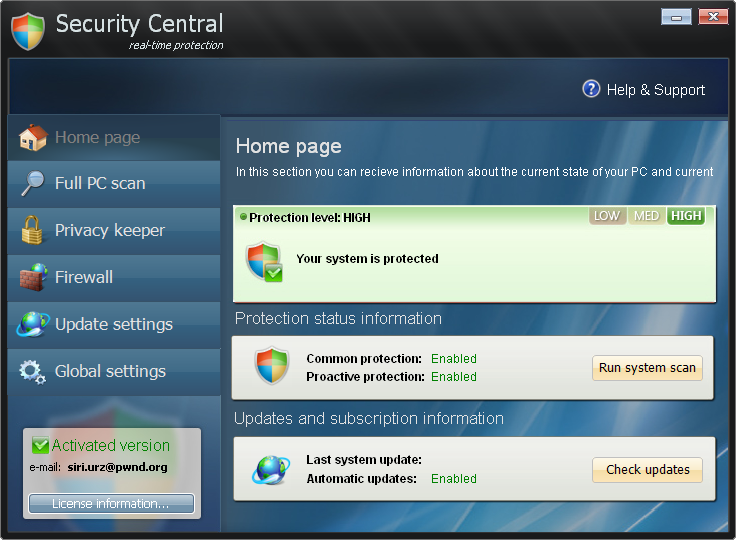
Task: Switch to the Firewall section
Action: click(114, 278)
